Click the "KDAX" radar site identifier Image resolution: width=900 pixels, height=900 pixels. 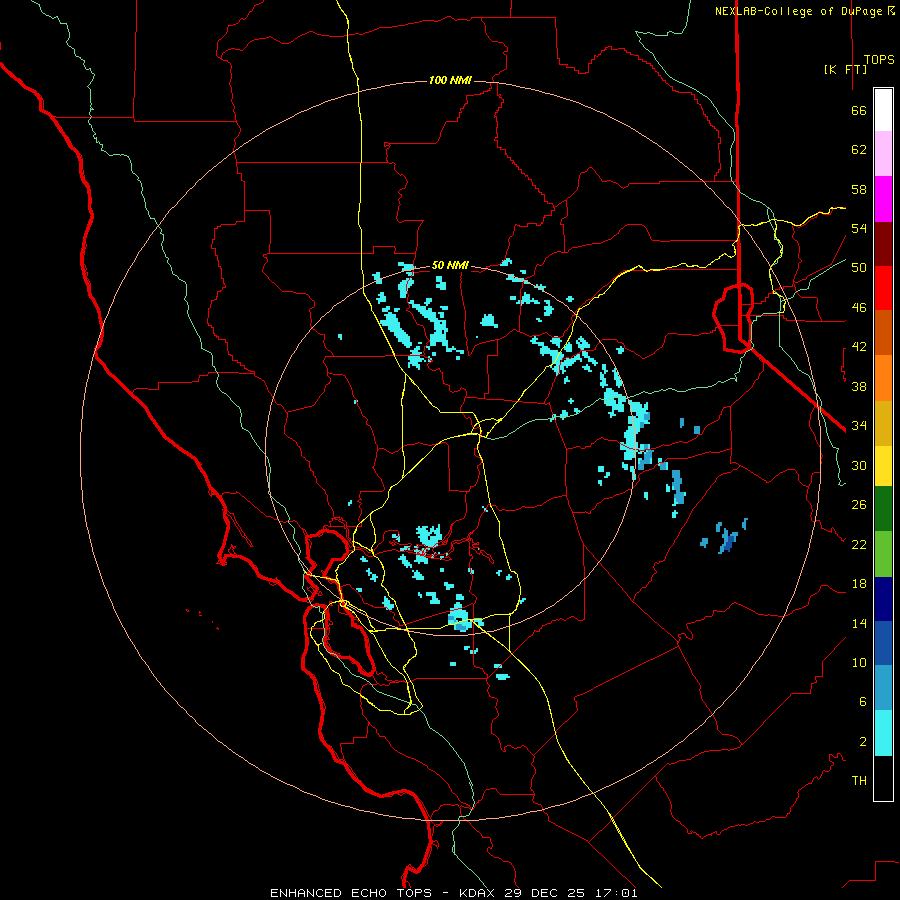[479, 893]
